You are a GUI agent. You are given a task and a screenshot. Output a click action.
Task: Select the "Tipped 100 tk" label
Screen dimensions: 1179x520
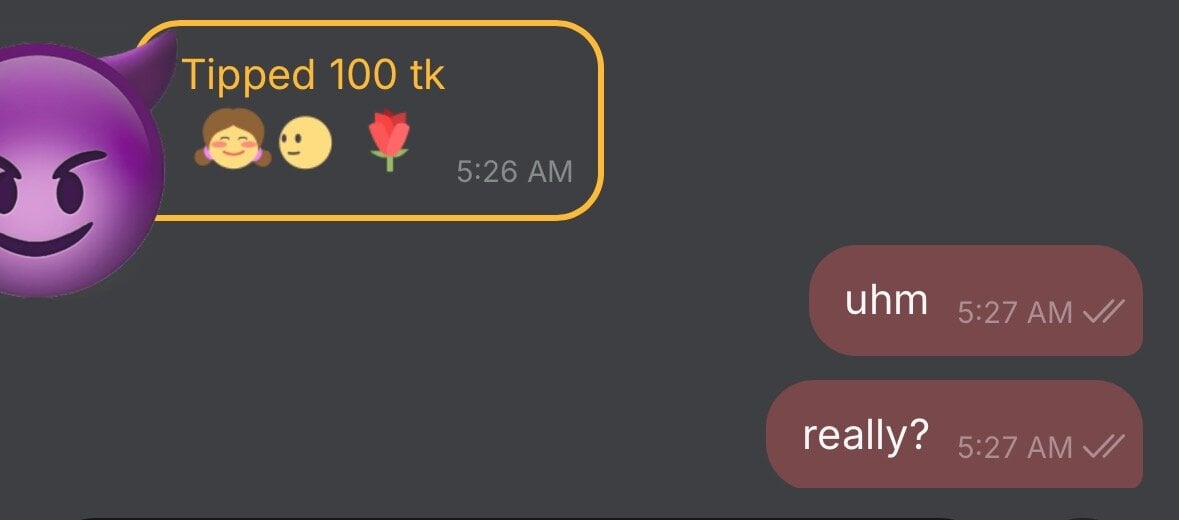[314, 74]
